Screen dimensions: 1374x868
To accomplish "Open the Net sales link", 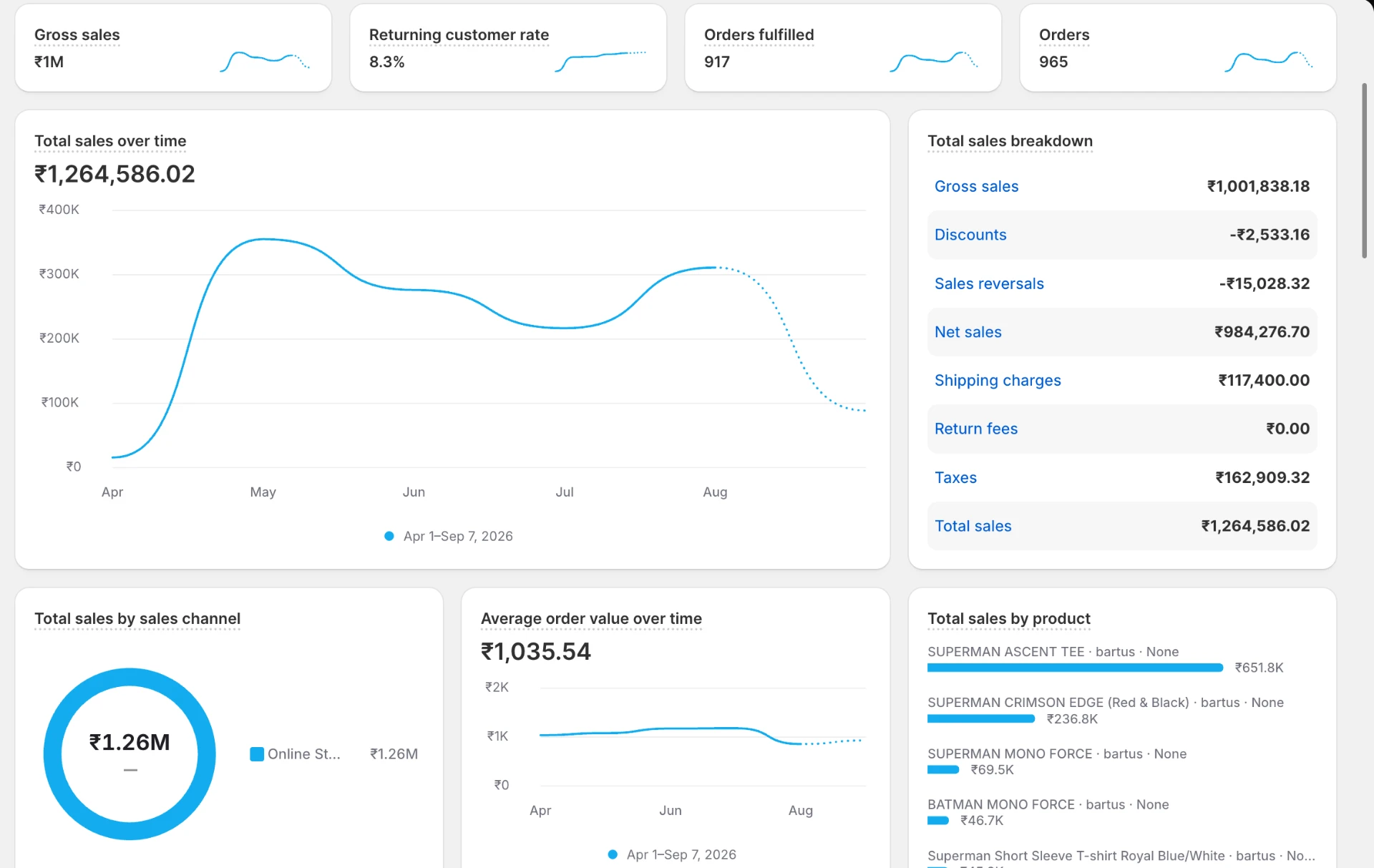I will pyautogui.click(x=968, y=332).
